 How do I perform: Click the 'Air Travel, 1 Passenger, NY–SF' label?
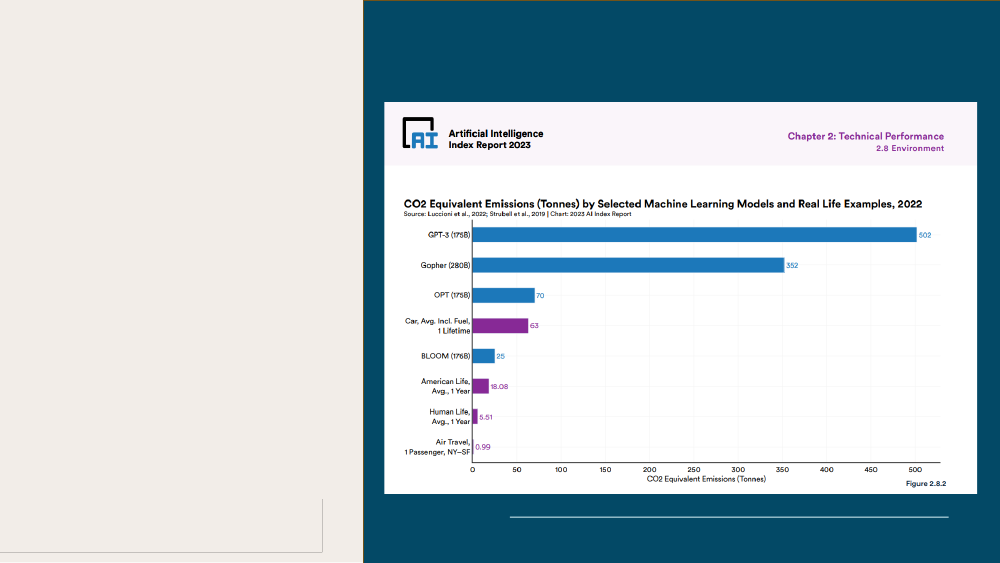(x=438, y=447)
